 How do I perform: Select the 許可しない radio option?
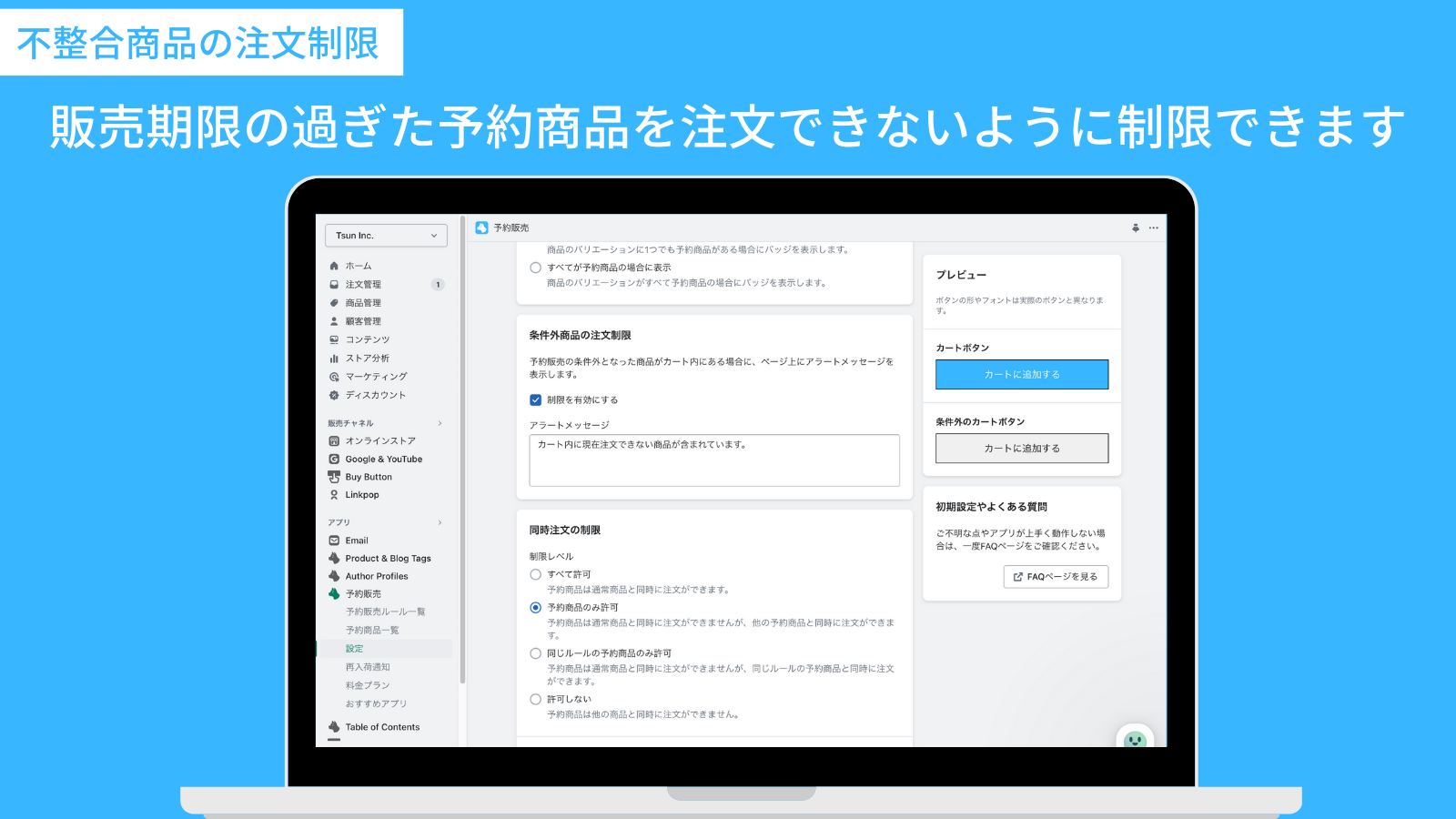coord(536,700)
